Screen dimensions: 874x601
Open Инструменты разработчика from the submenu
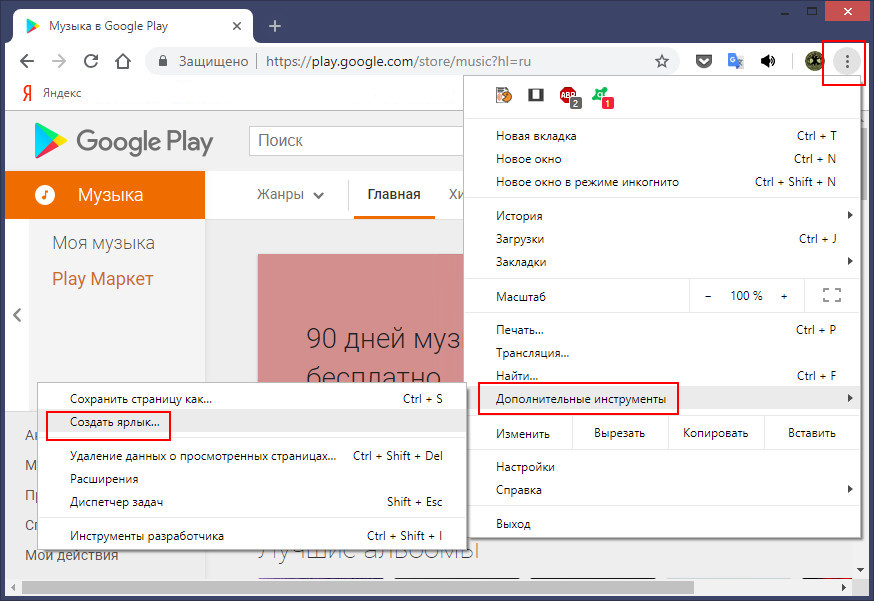(x=252, y=536)
